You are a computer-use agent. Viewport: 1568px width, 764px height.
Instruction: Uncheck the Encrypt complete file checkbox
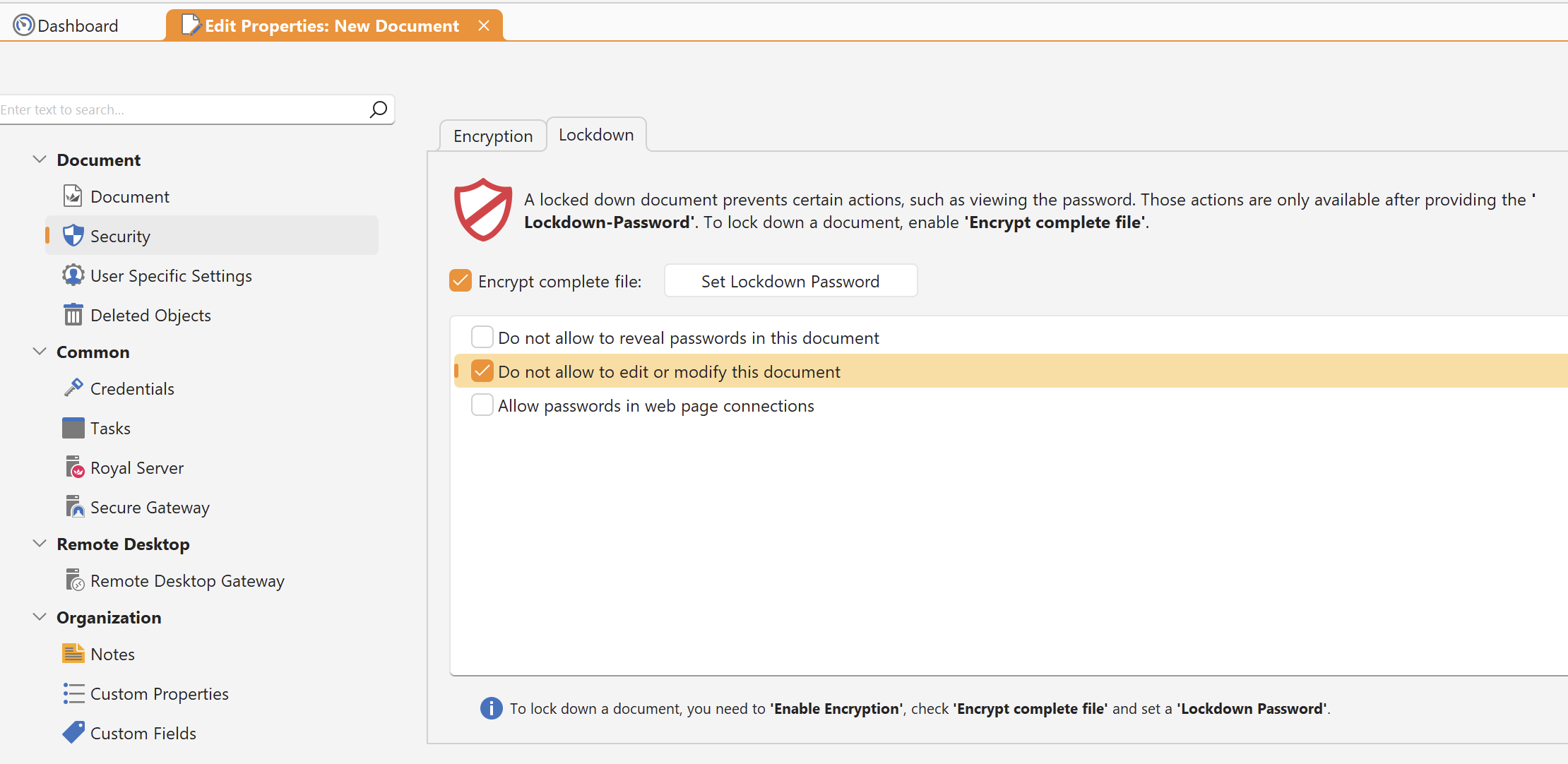[x=461, y=281]
